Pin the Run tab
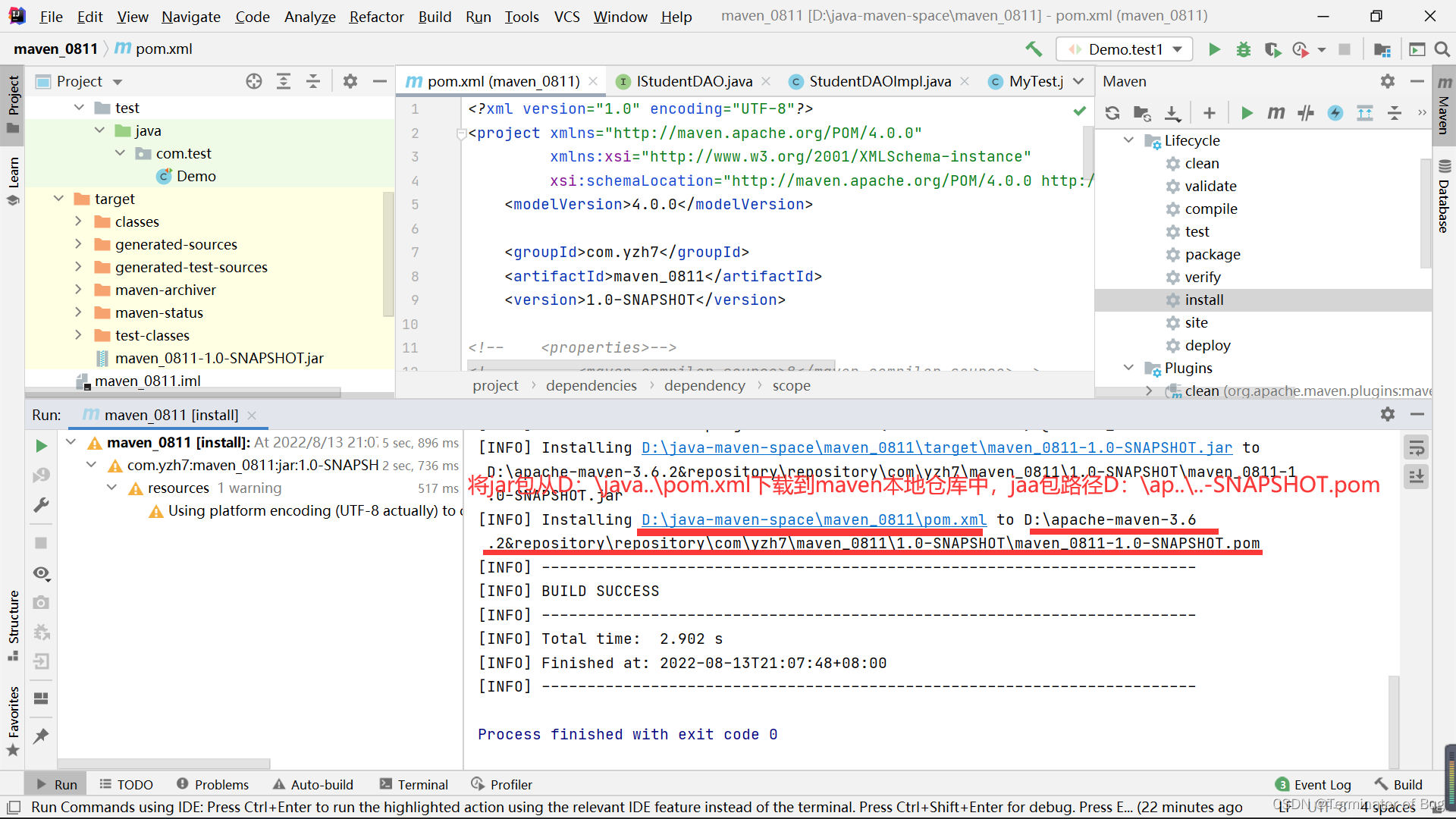Image resolution: width=1456 pixels, height=819 pixels. pos(41,736)
